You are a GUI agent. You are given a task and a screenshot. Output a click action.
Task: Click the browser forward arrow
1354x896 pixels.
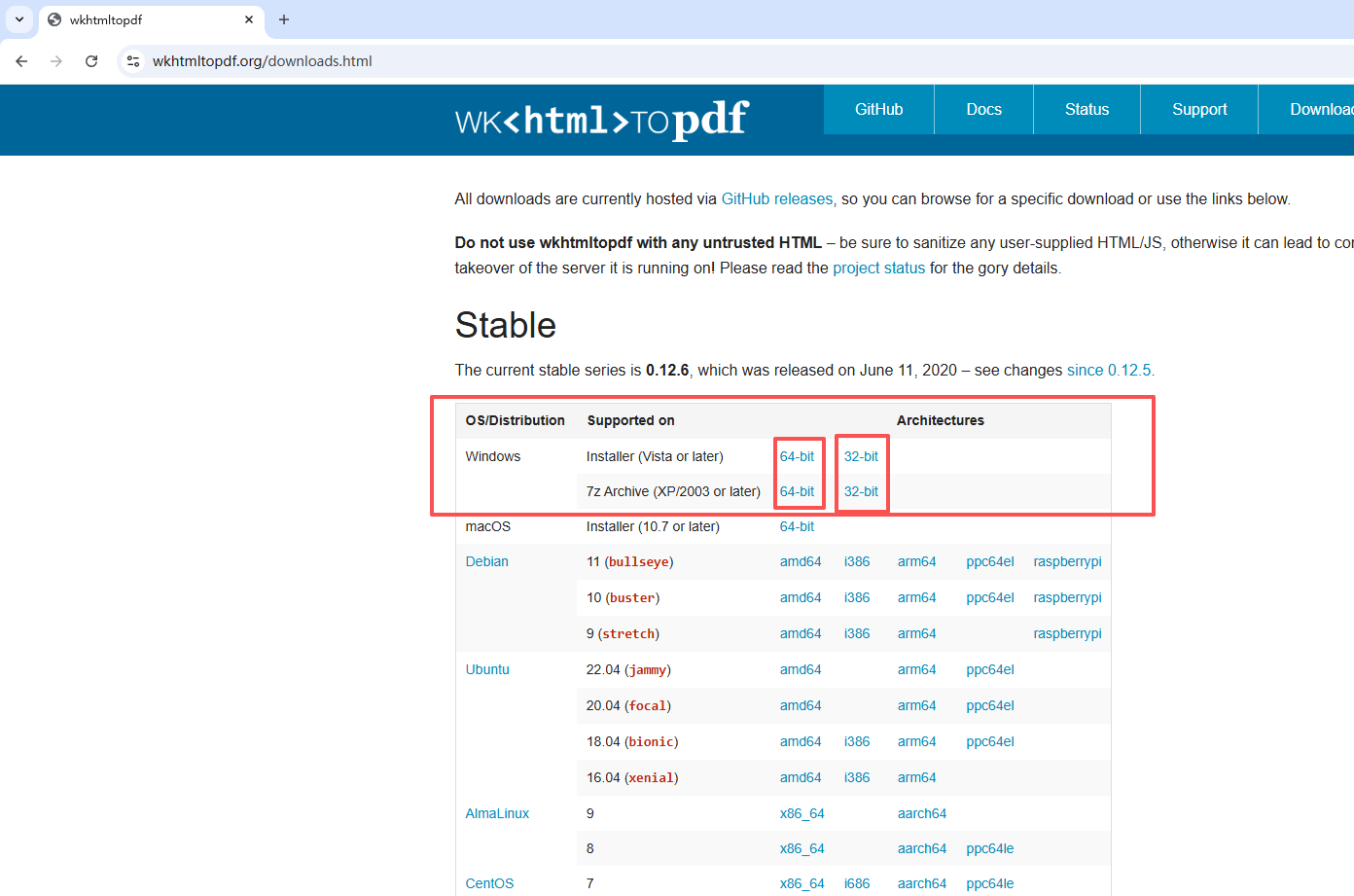56,61
